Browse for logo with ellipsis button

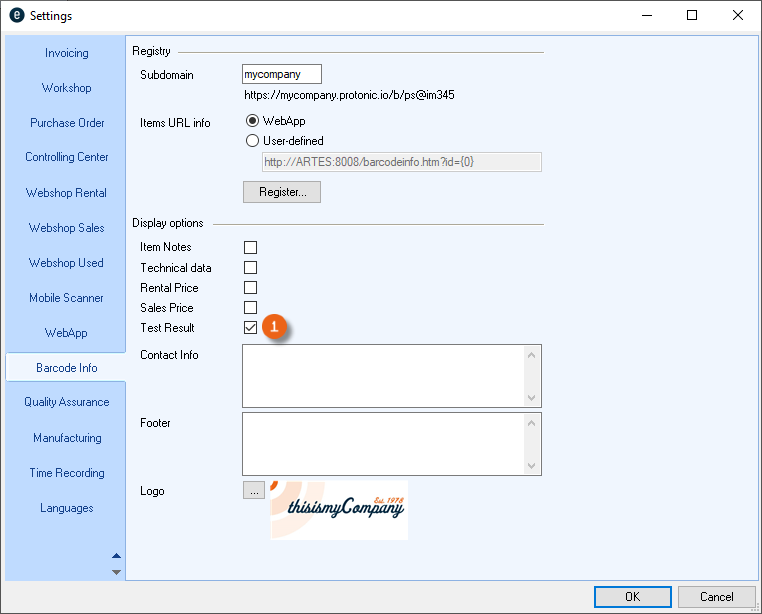(x=253, y=491)
